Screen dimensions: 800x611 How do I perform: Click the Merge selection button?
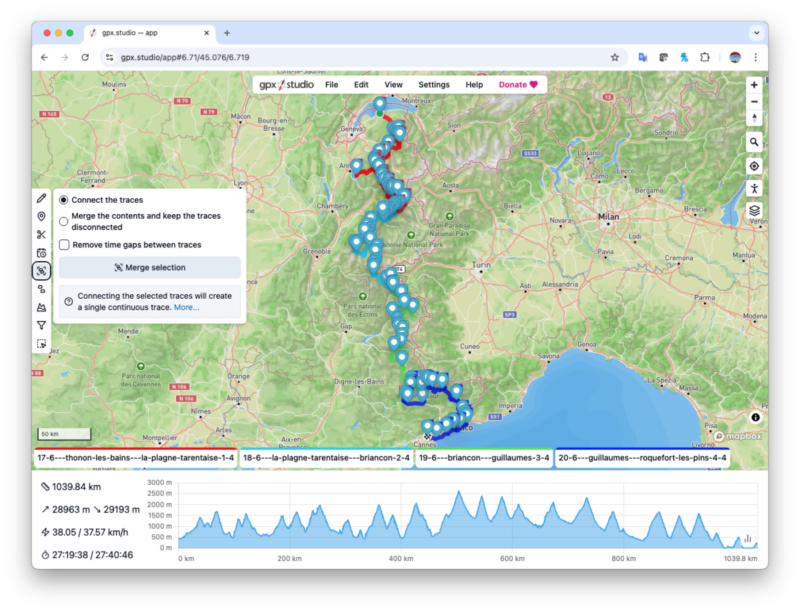[x=150, y=268]
